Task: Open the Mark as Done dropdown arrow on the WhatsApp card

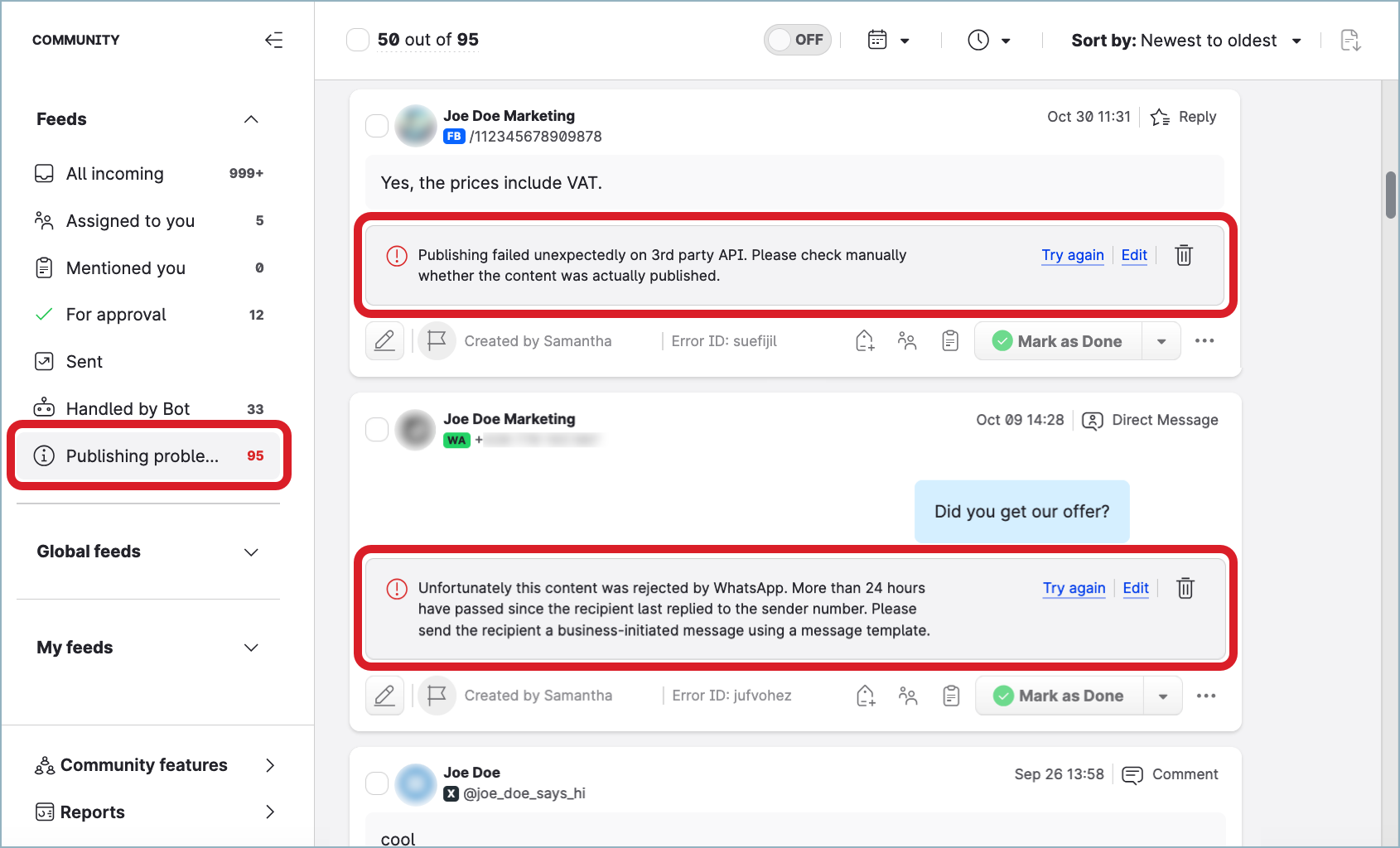Action: point(1162,696)
